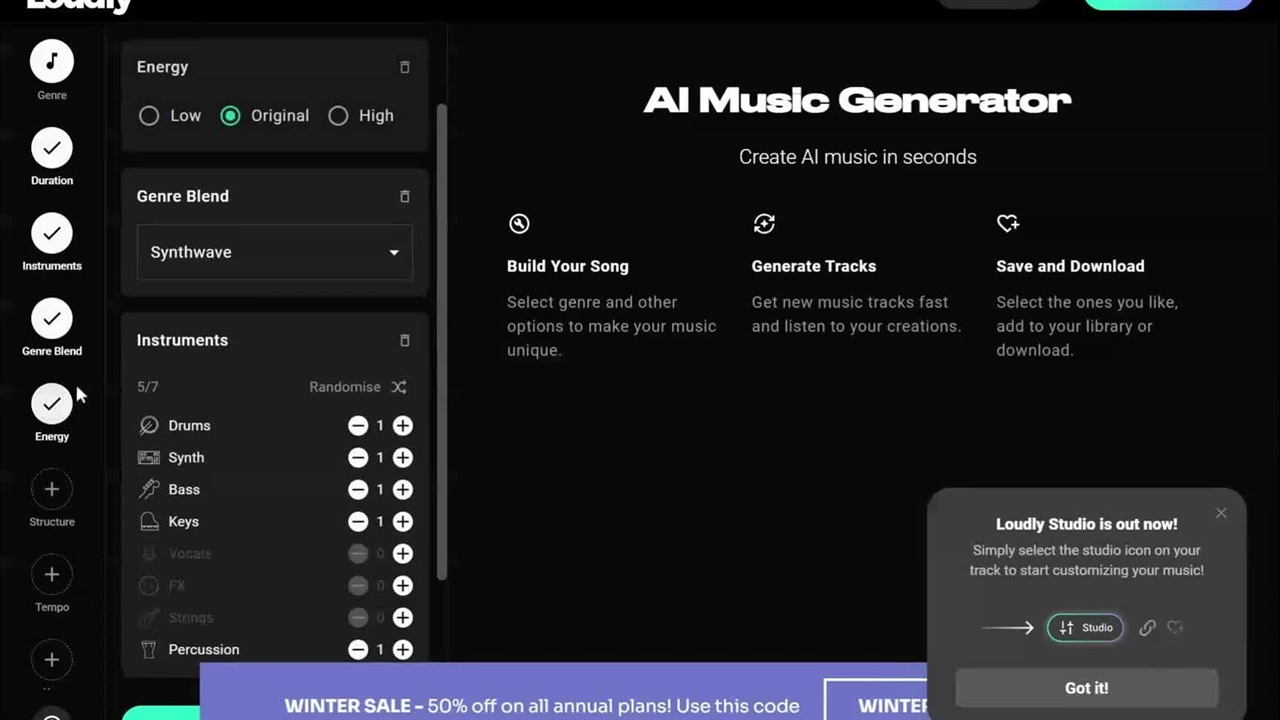Decrease the Synth count with minus
Image resolution: width=1280 pixels, height=720 pixels.
358,458
